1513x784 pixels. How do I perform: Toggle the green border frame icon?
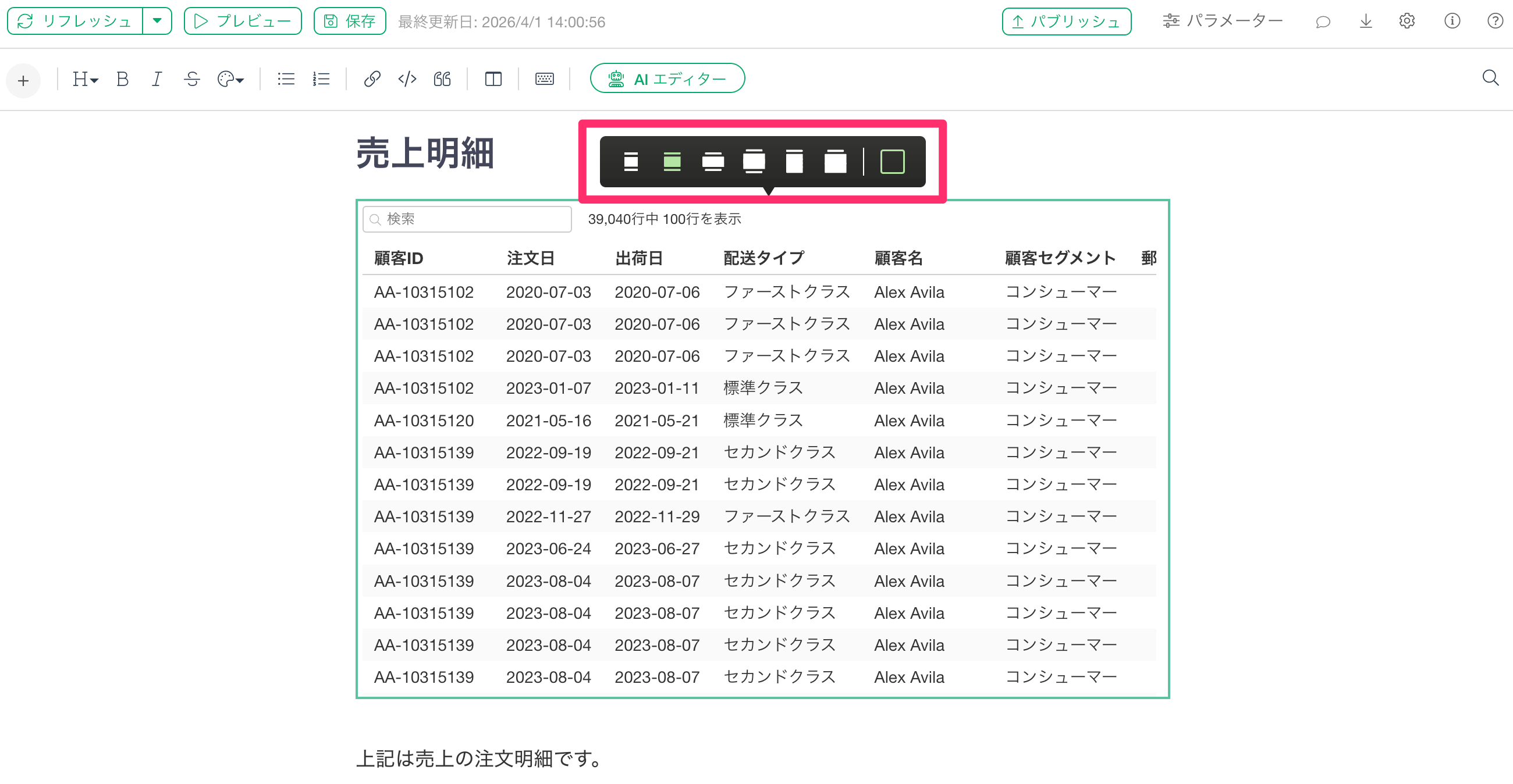892,161
